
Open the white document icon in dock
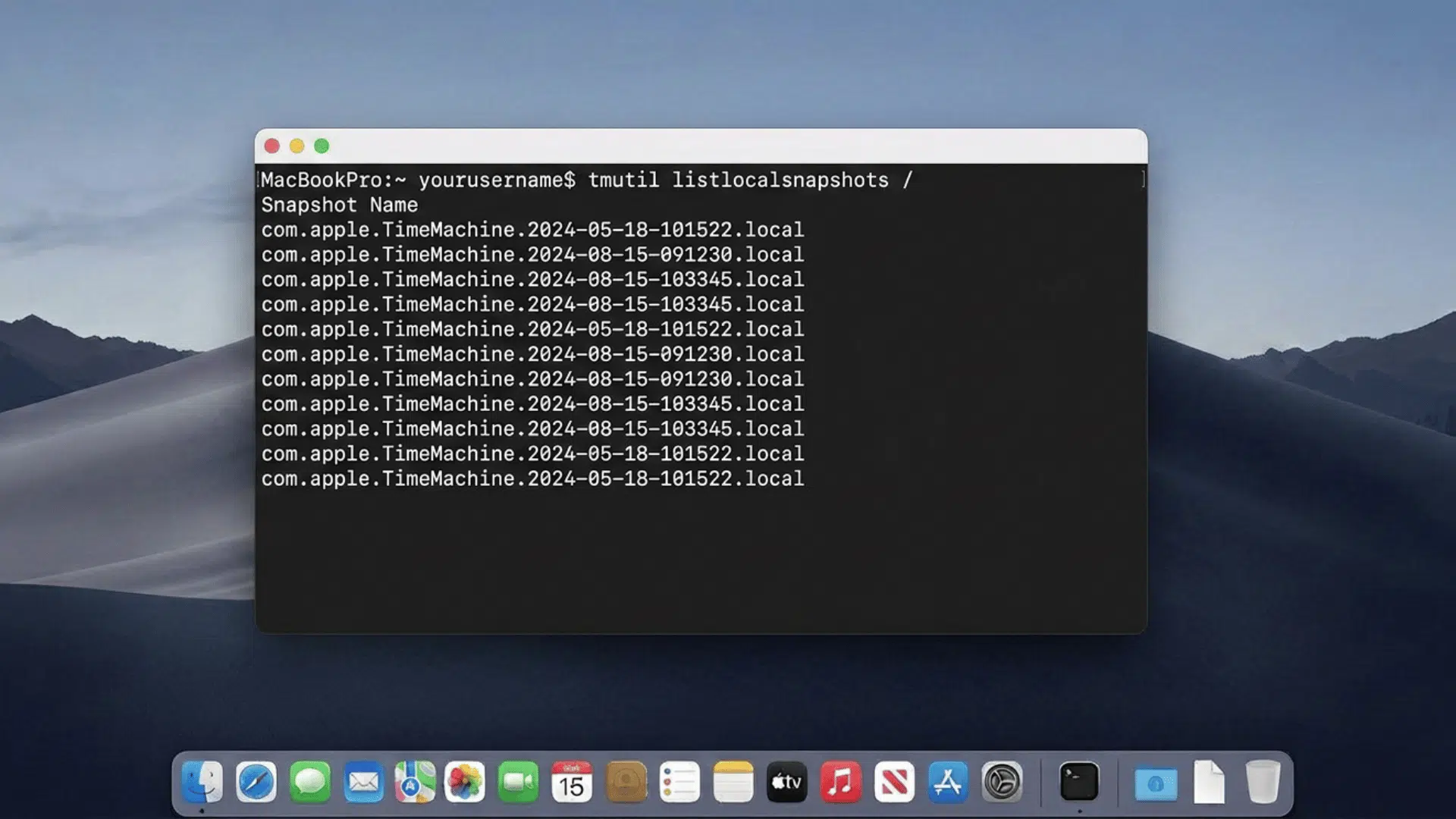click(1210, 782)
